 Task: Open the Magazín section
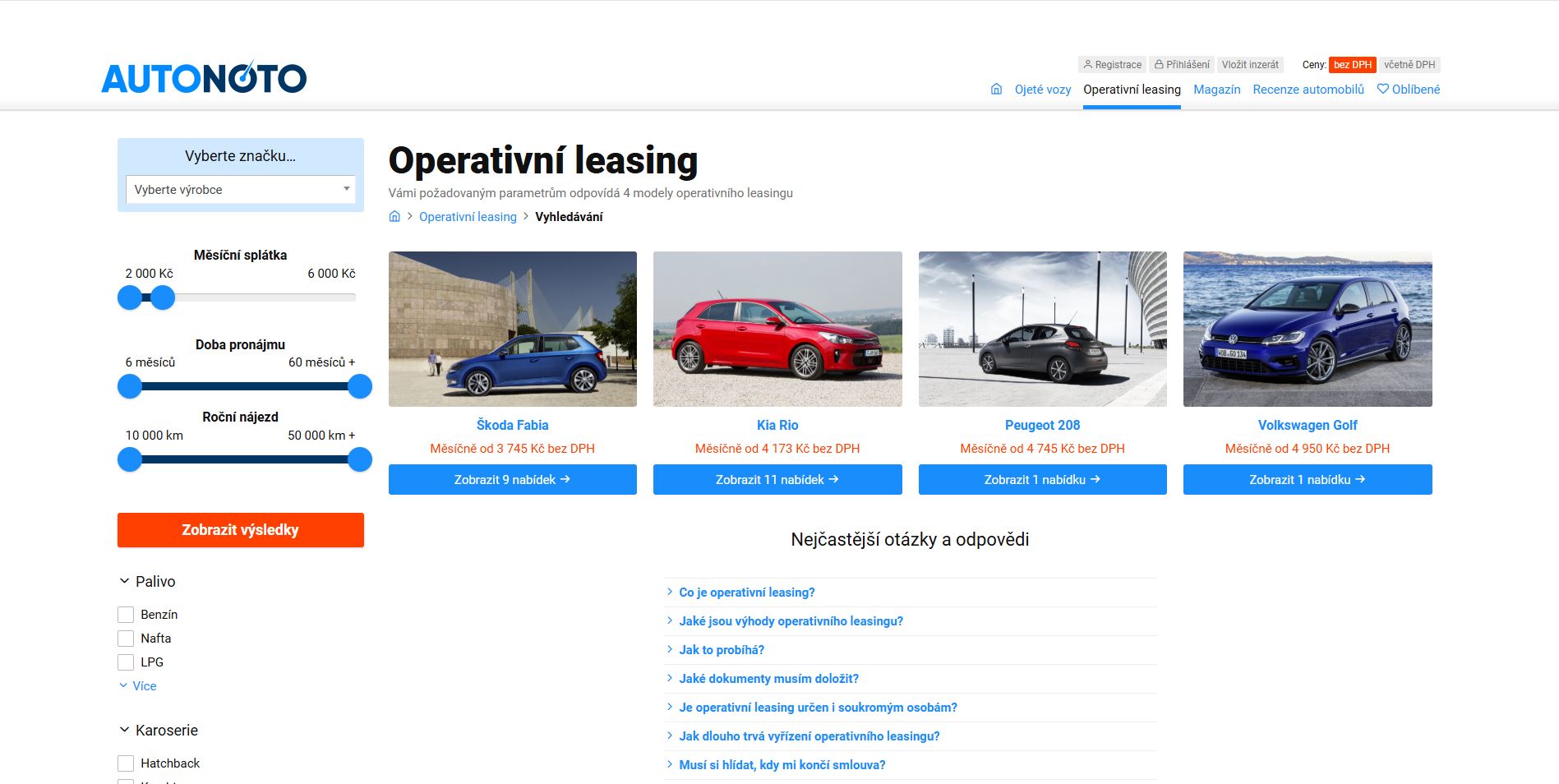[x=1216, y=89]
